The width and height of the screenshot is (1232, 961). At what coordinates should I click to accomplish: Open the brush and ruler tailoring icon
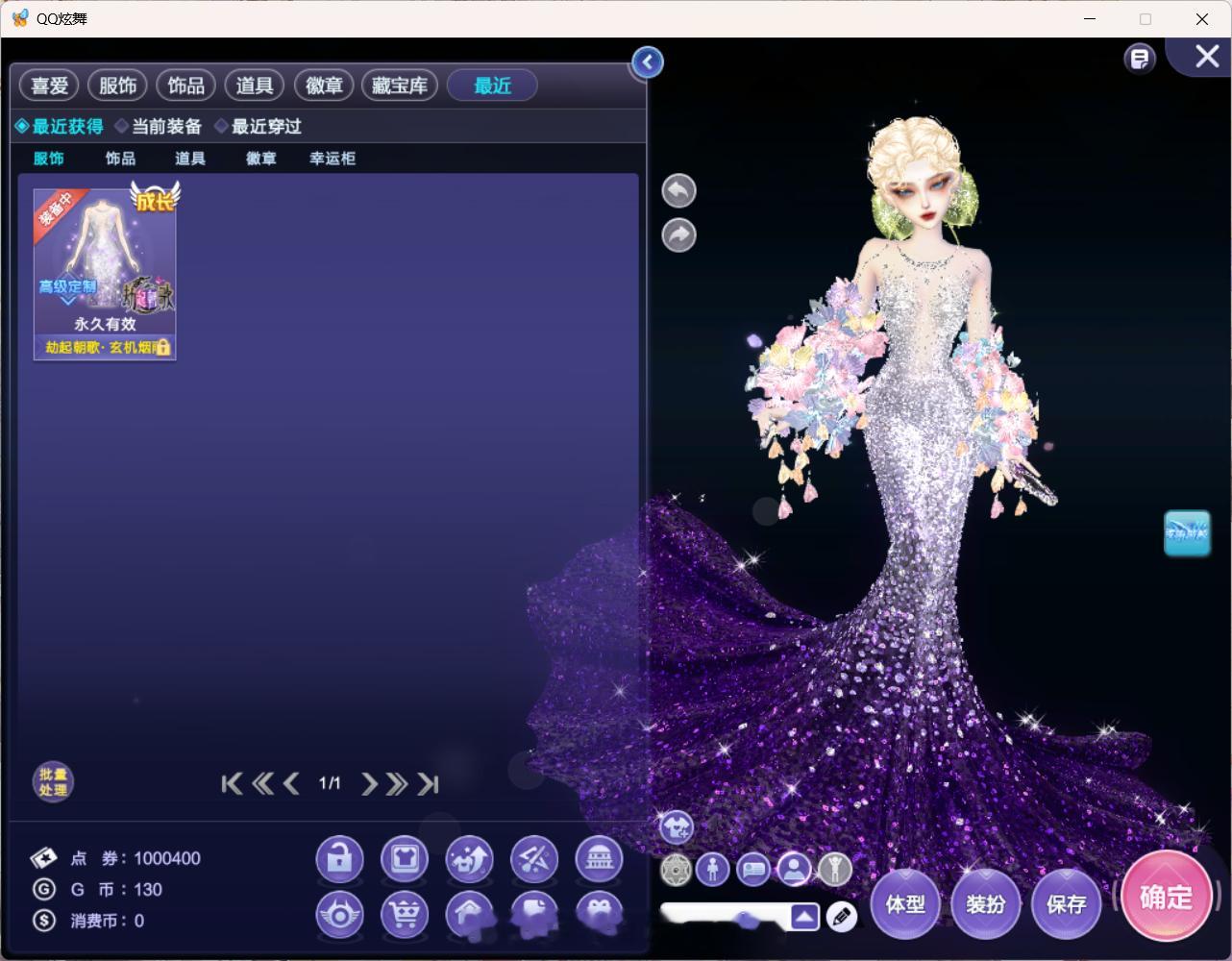coord(534,859)
